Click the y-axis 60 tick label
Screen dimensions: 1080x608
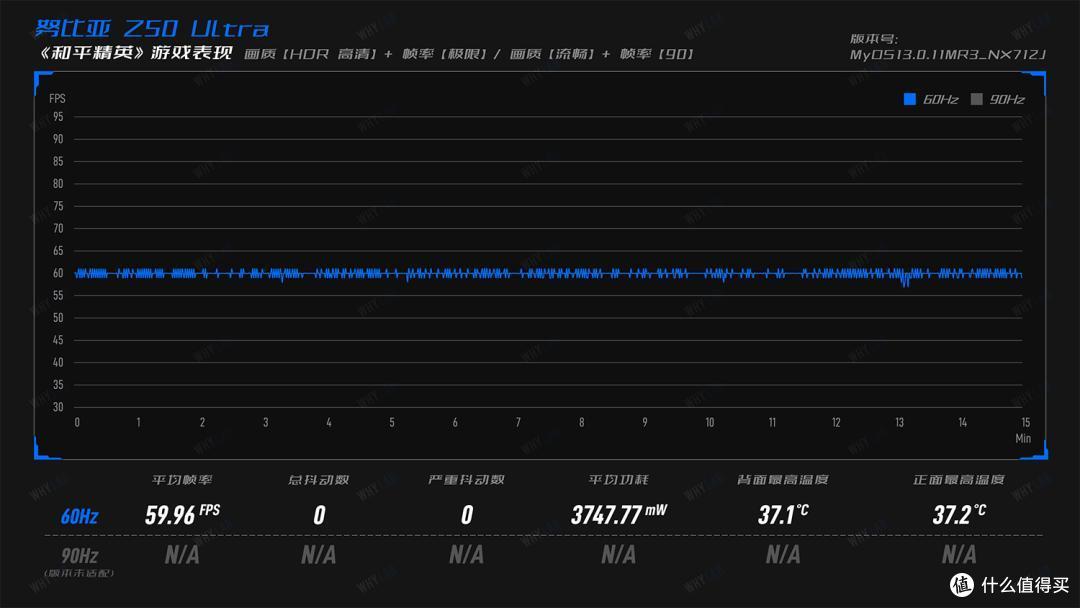coord(58,273)
